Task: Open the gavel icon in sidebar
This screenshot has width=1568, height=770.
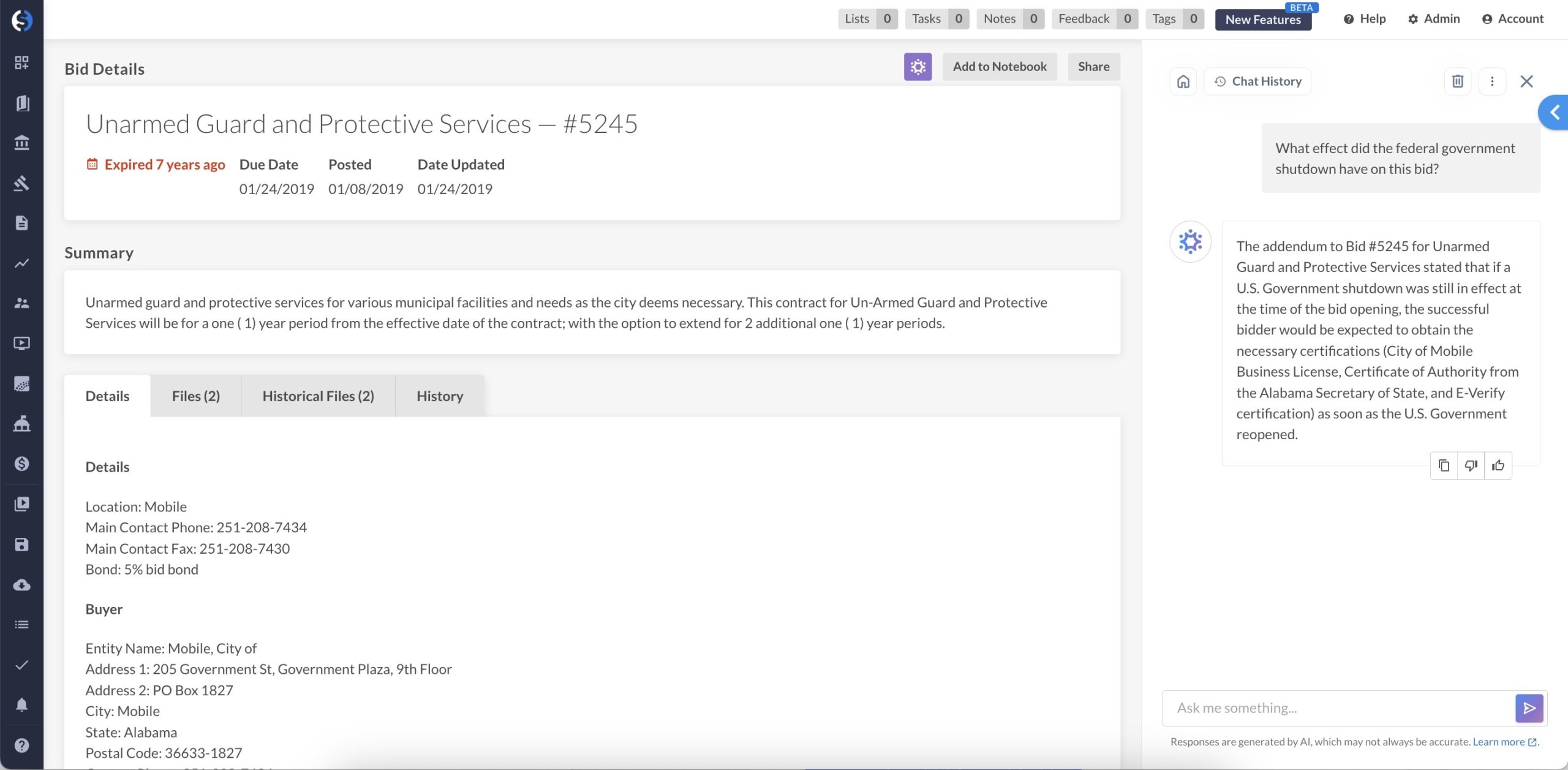Action: [21, 183]
